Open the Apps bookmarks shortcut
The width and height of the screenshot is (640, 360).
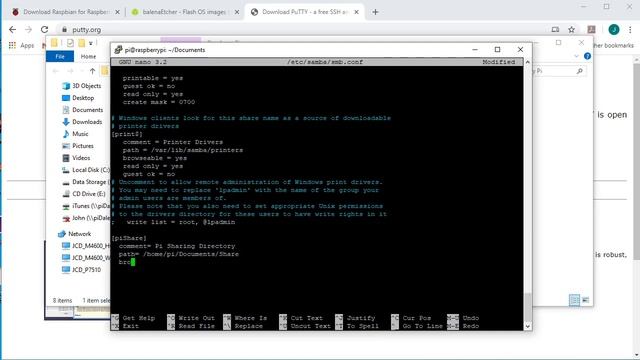(x=22, y=45)
